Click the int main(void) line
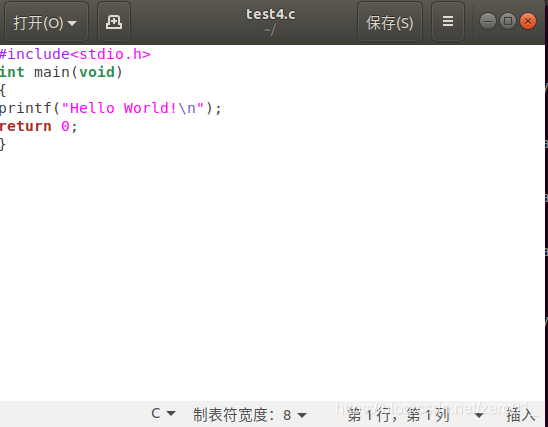Viewport: 548px width, 427px height. click(61, 72)
